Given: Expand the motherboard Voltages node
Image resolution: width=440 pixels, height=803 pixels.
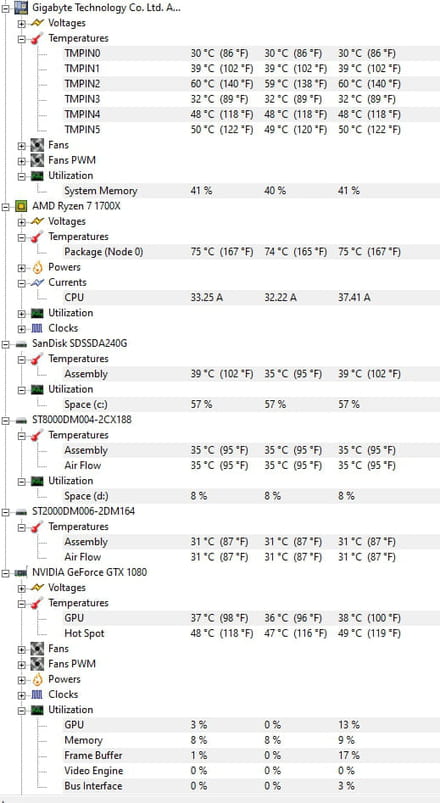Looking at the screenshot, I should (x=22, y=23).
